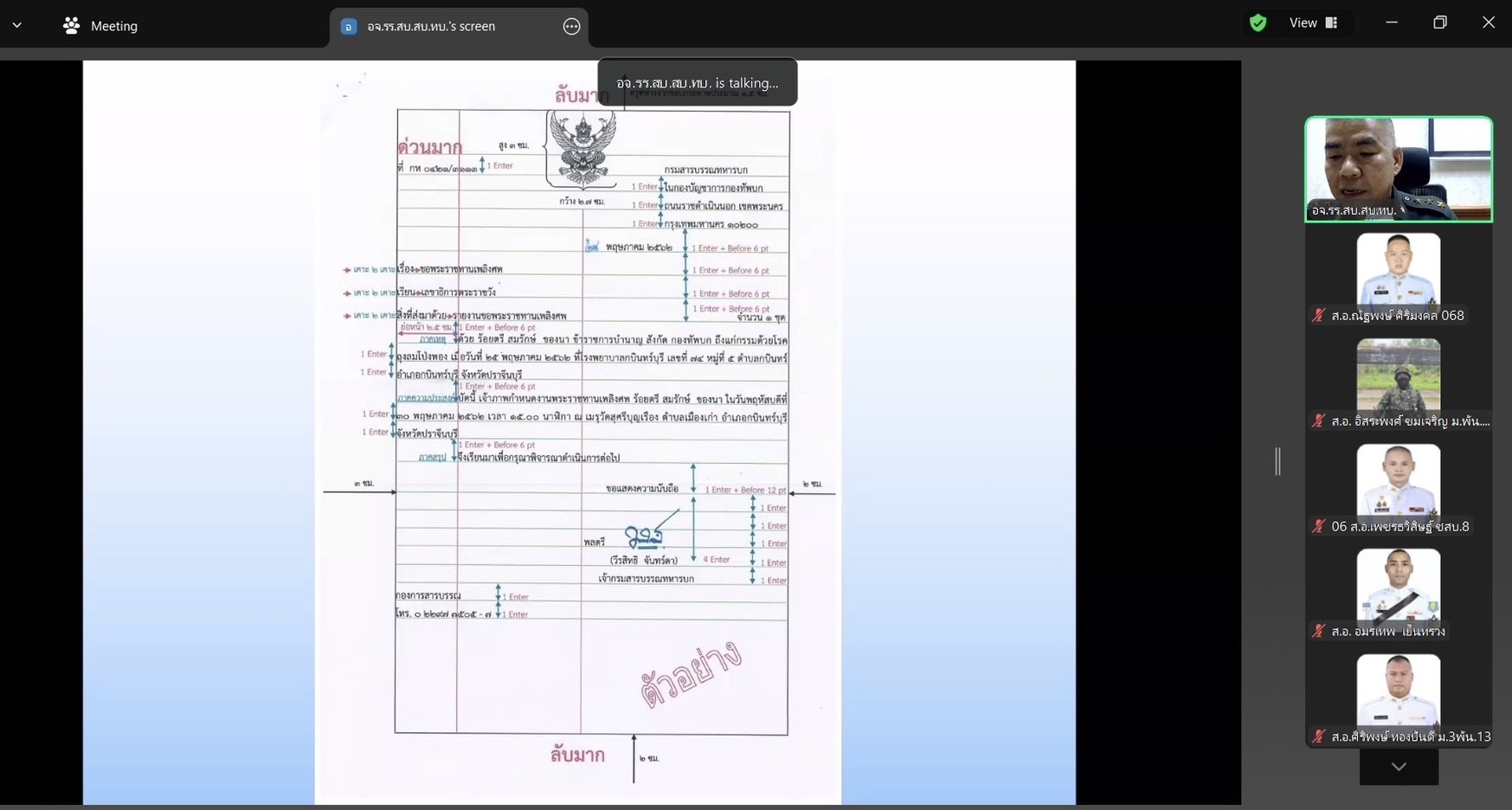This screenshot has height=810, width=1512.
Task: Select the camouflage soldier participant thumbnail
Action: (1398, 374)
